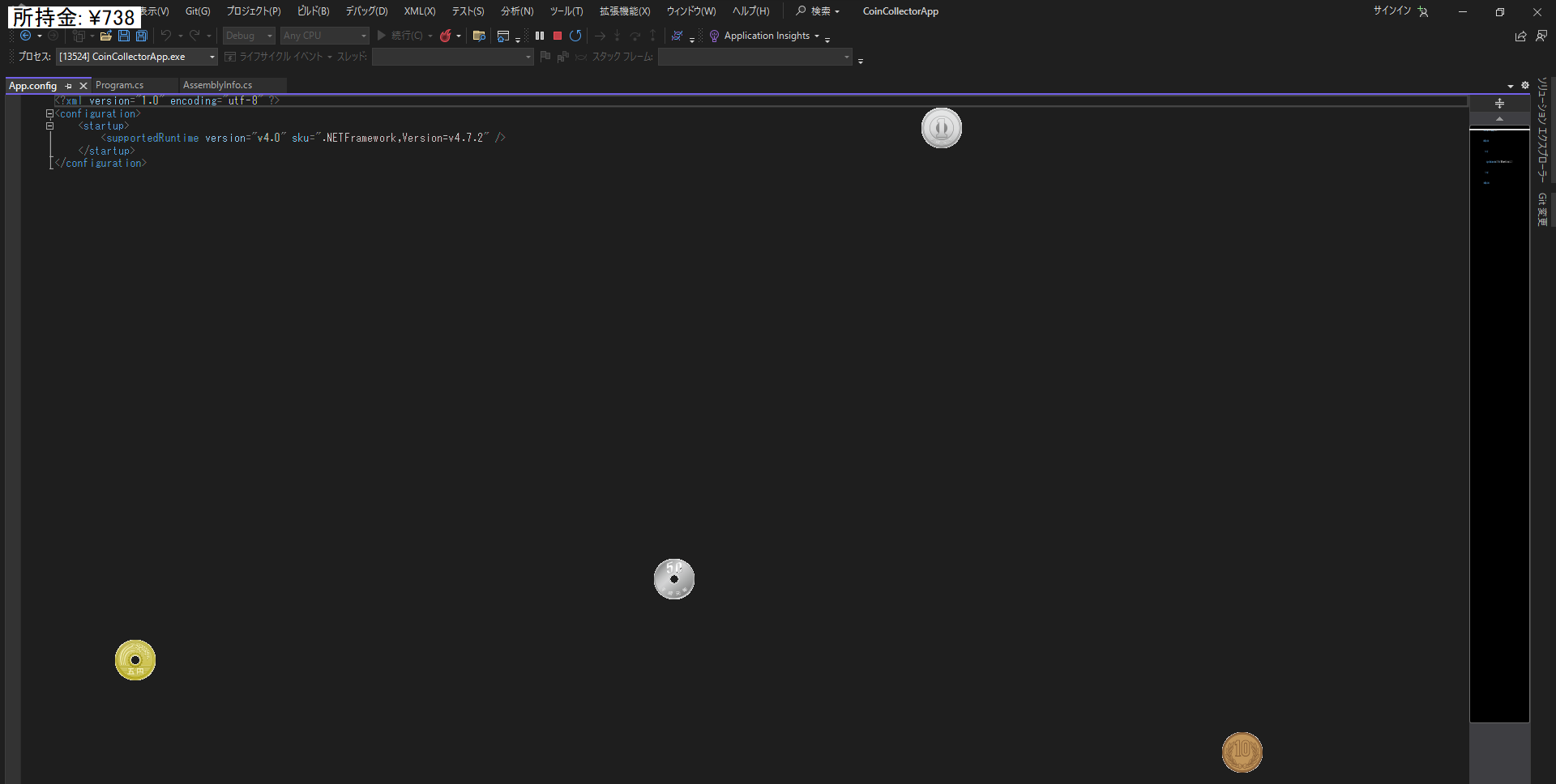Click the Save All double-floppy icon
Viewport: 1556px width, 784px height.
point(142,36)
